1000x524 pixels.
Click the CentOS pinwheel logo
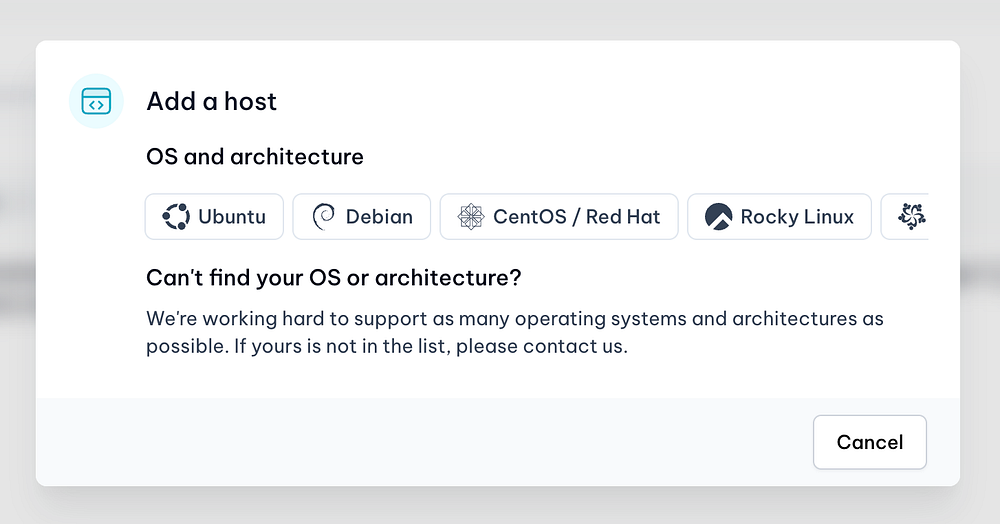coord(471,217)
